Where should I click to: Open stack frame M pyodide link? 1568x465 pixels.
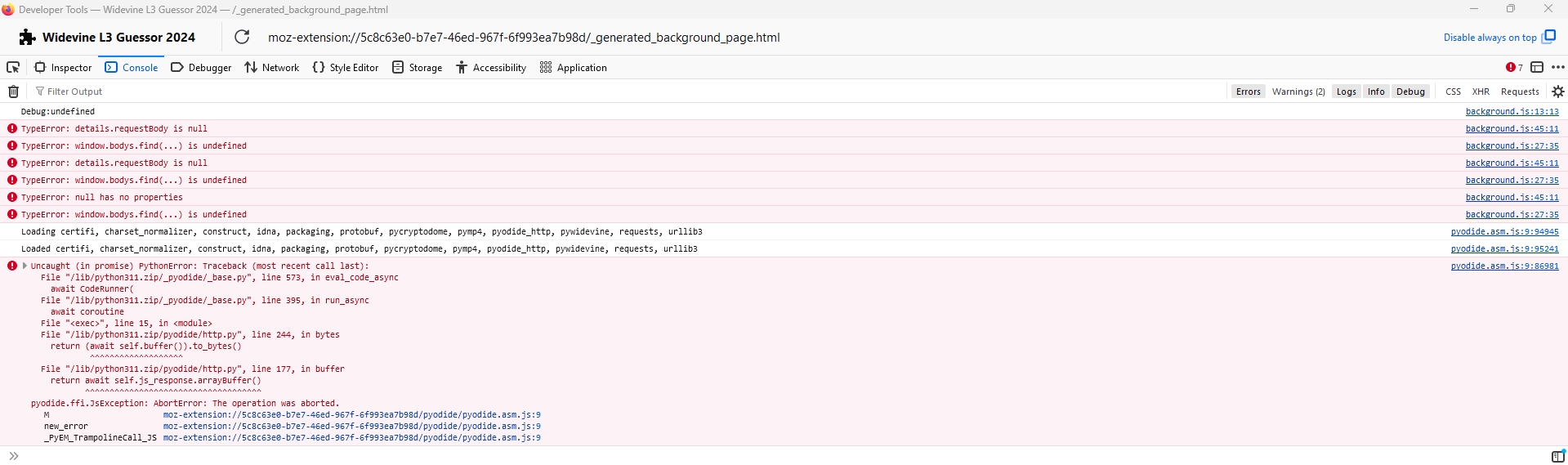(x=351, y=414)
